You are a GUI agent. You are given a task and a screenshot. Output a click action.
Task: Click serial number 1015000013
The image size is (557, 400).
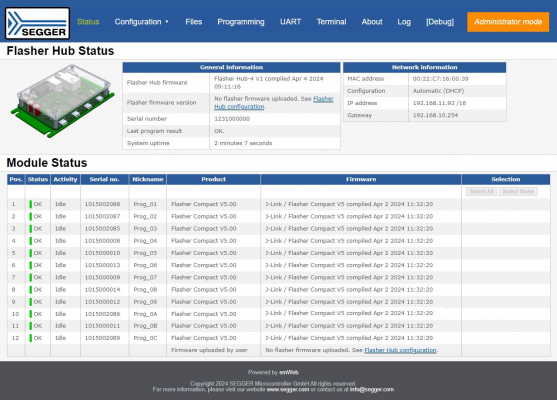click(102, 265)
